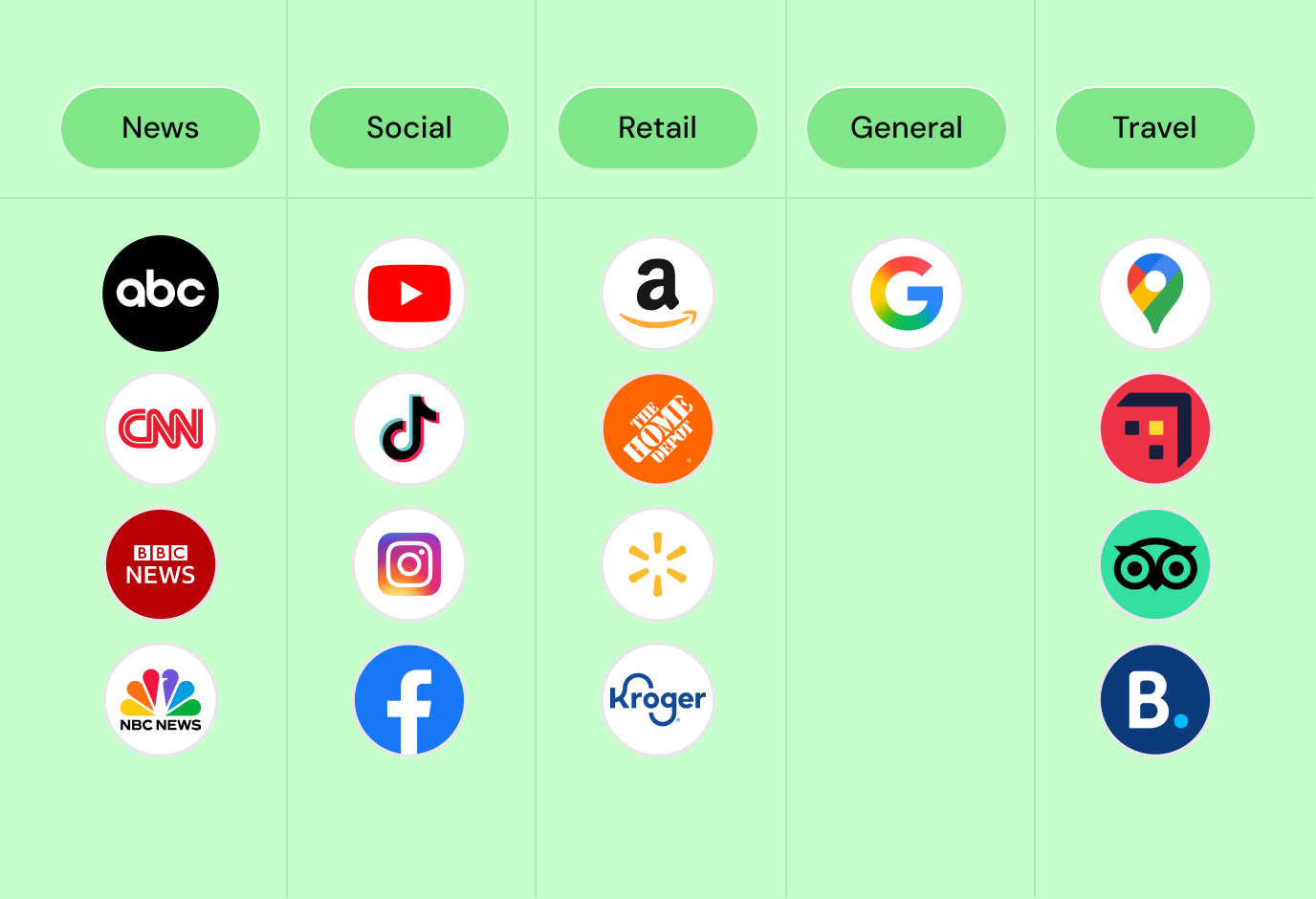Select the TikTok logo
Image resolution: width=1316 pixels, height=899 pixels.
[x=409, y=428]
